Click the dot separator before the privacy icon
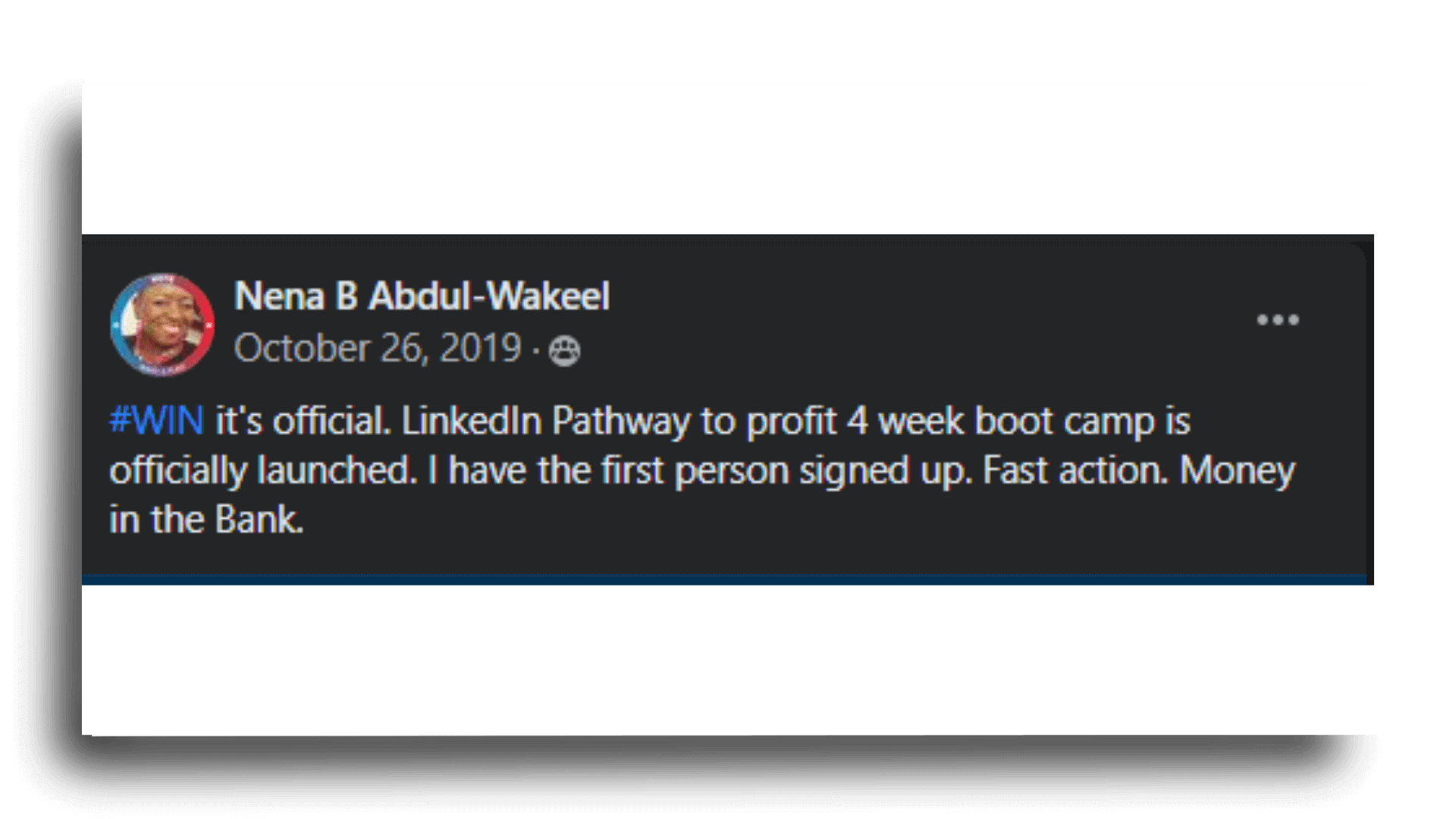This screenshot has height=819, width=1456. (x=535, y=350)
